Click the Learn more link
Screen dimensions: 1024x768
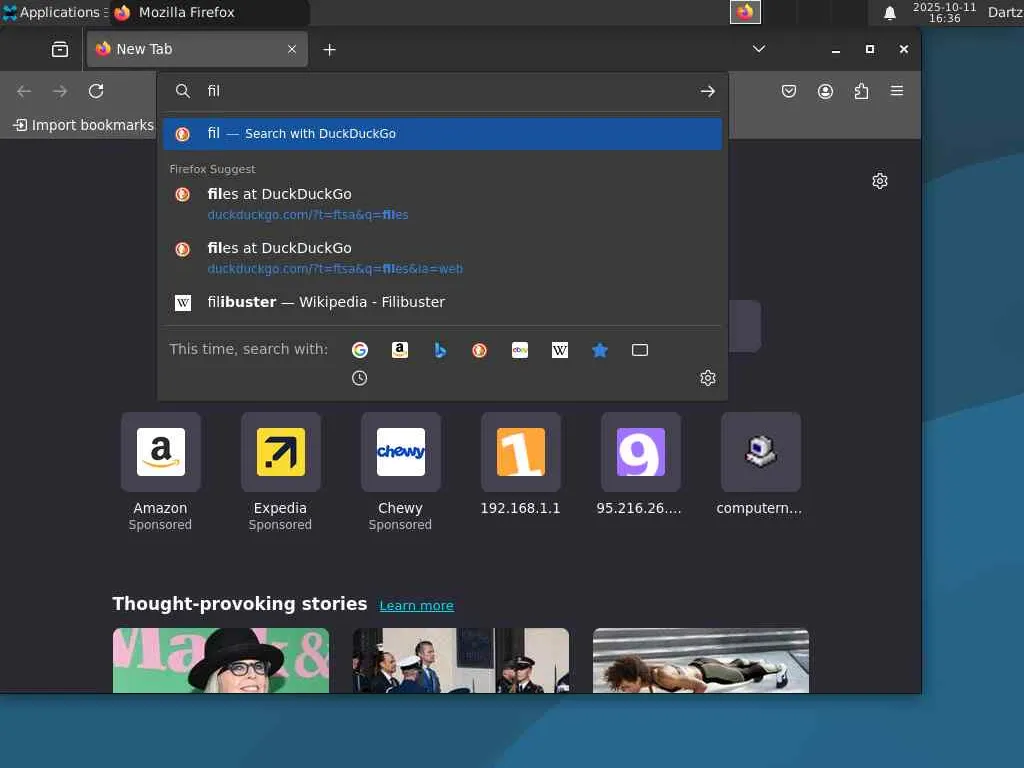[x=417, y=605]
